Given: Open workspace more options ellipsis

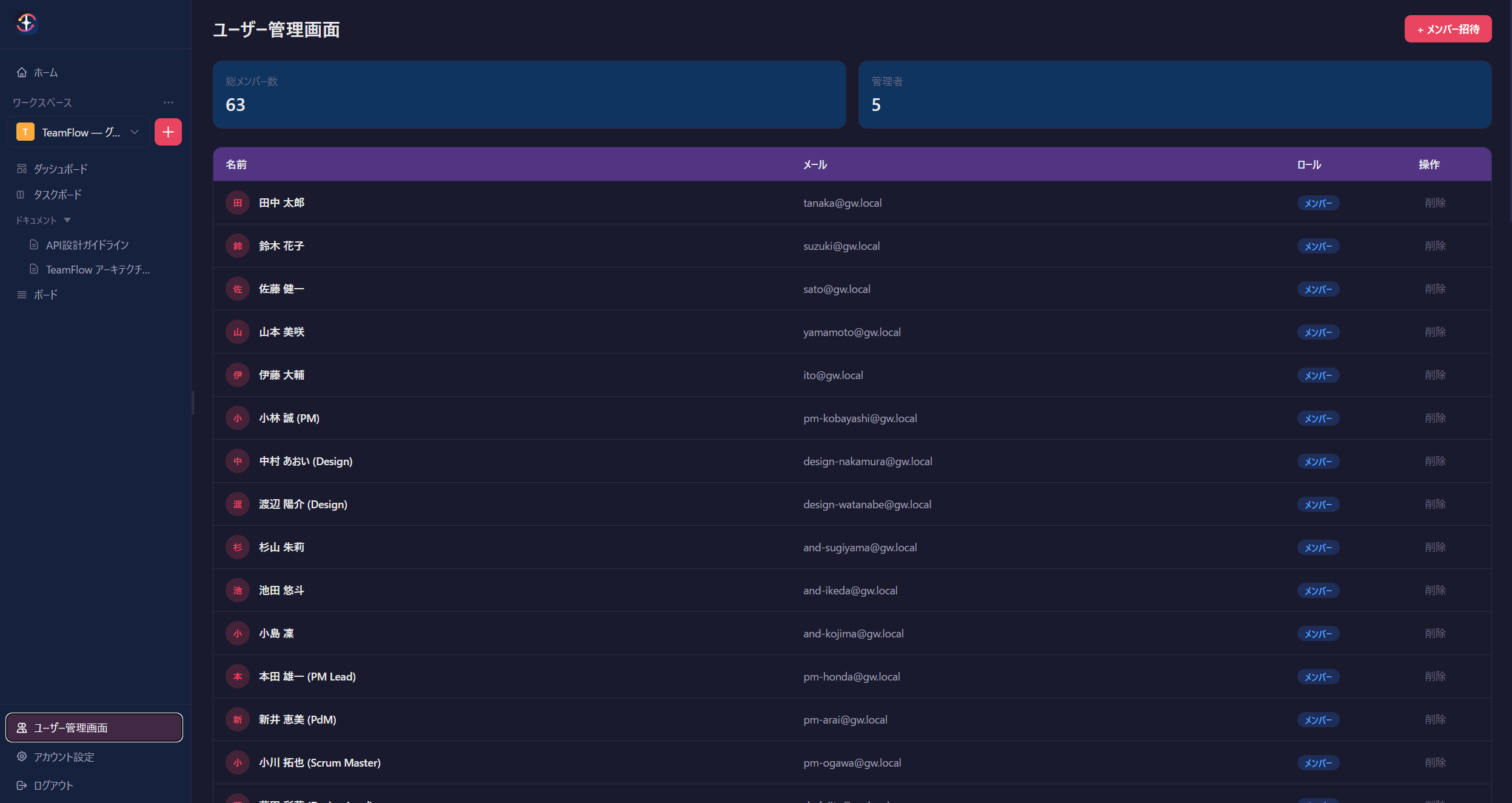Looking at the screenshot, I should [169, 102].
